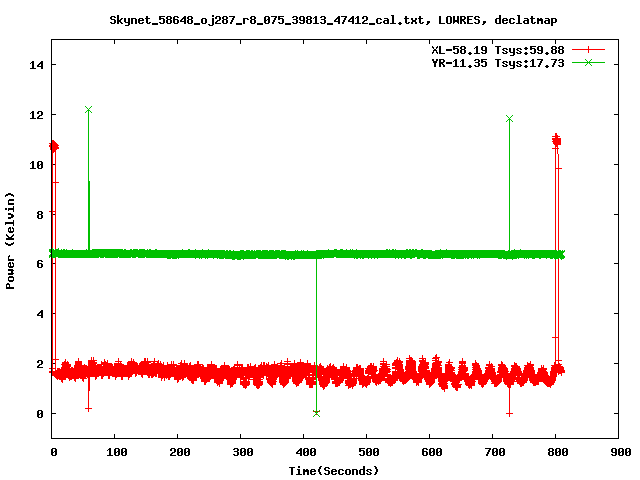
Task: Click the y-axis tick label 10
Action: pyautogui.click(x=37, y=164)
